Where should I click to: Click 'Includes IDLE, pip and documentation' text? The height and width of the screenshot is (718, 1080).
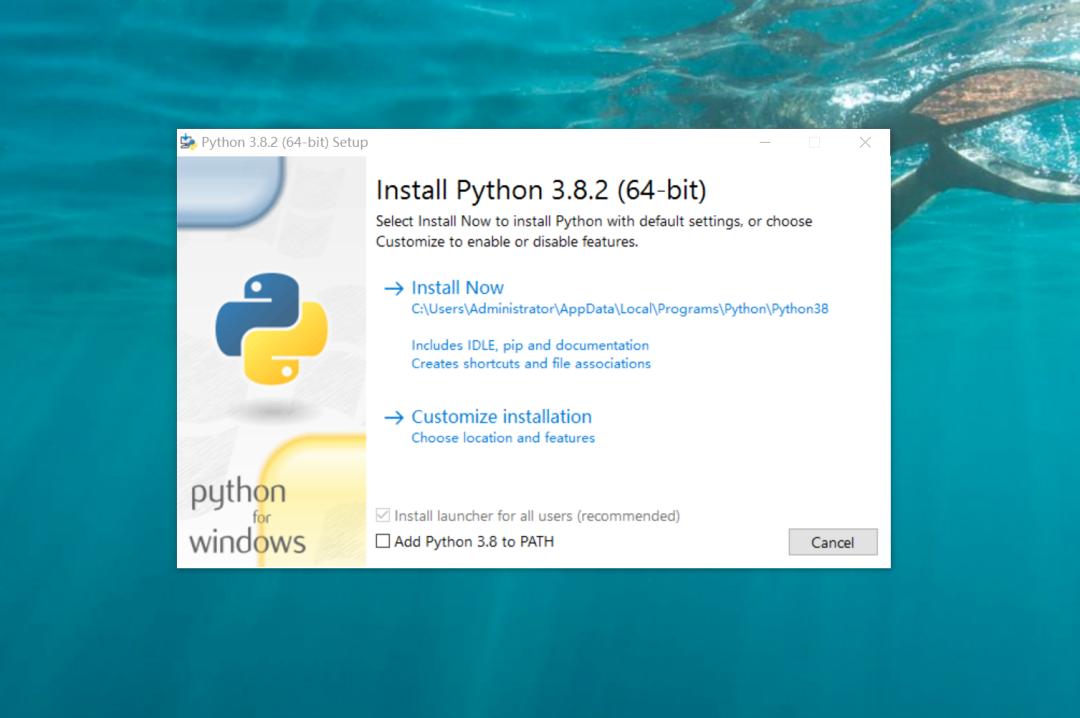(530, 345)
